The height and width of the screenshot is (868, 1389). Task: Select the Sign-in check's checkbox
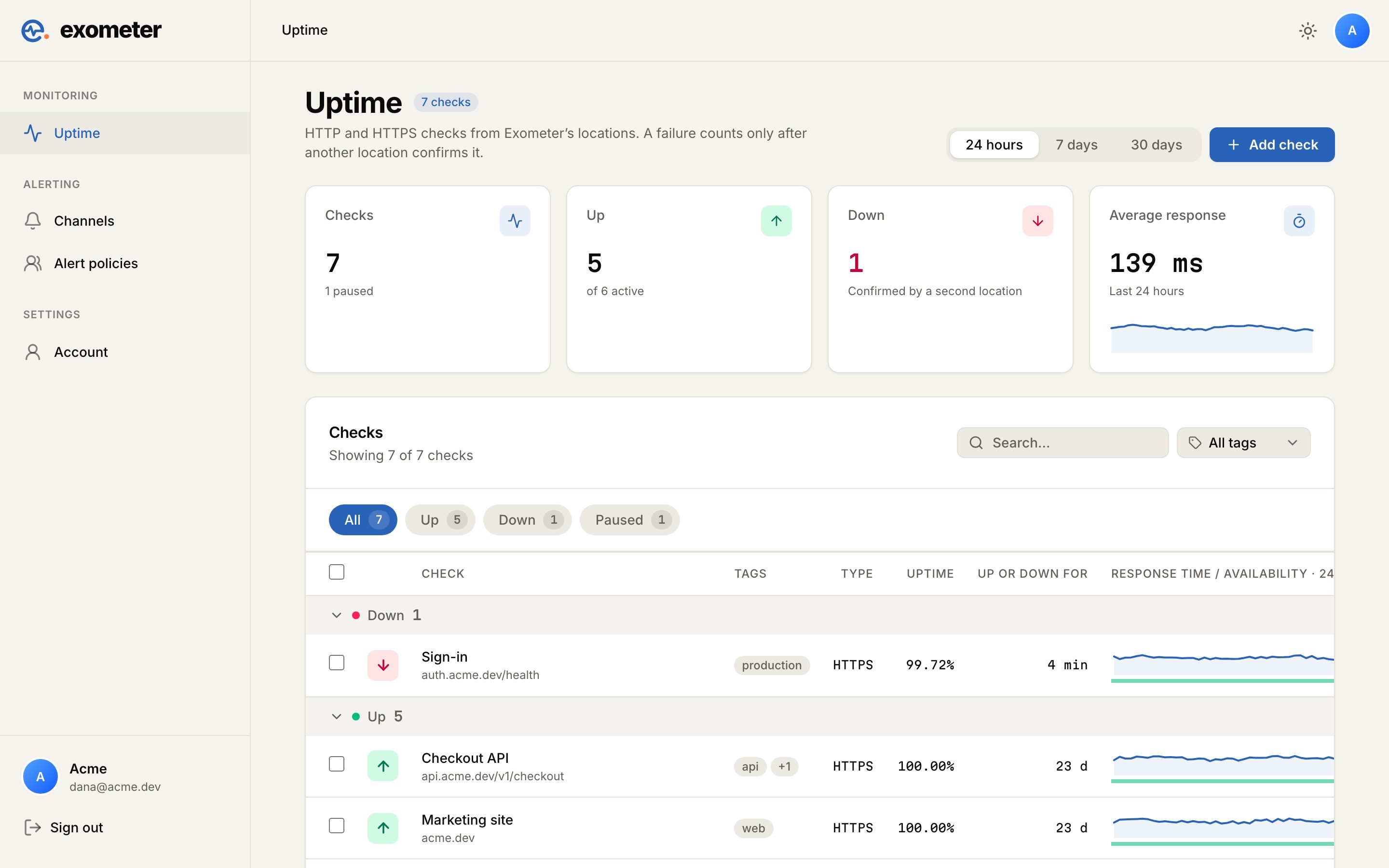[x=336, y=663]
